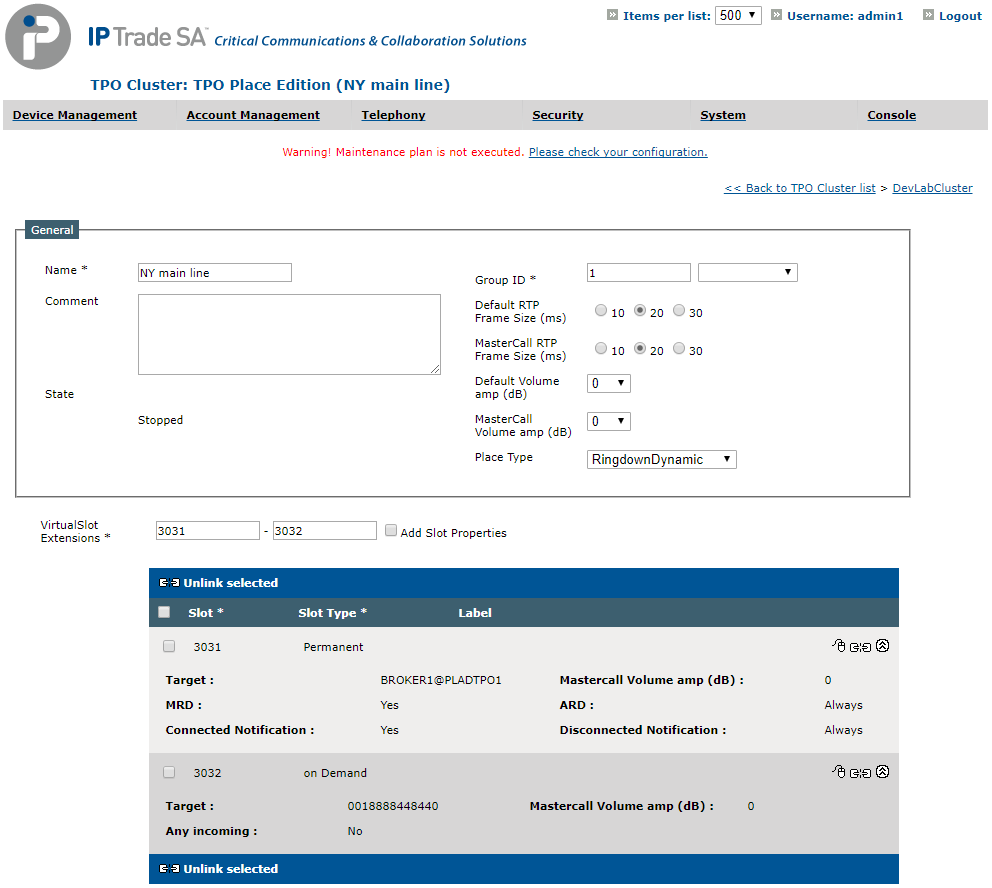This screenshot has height=888, width=992.
Task: Click the arrow icon beside Items per list
Action: (612, 15)
